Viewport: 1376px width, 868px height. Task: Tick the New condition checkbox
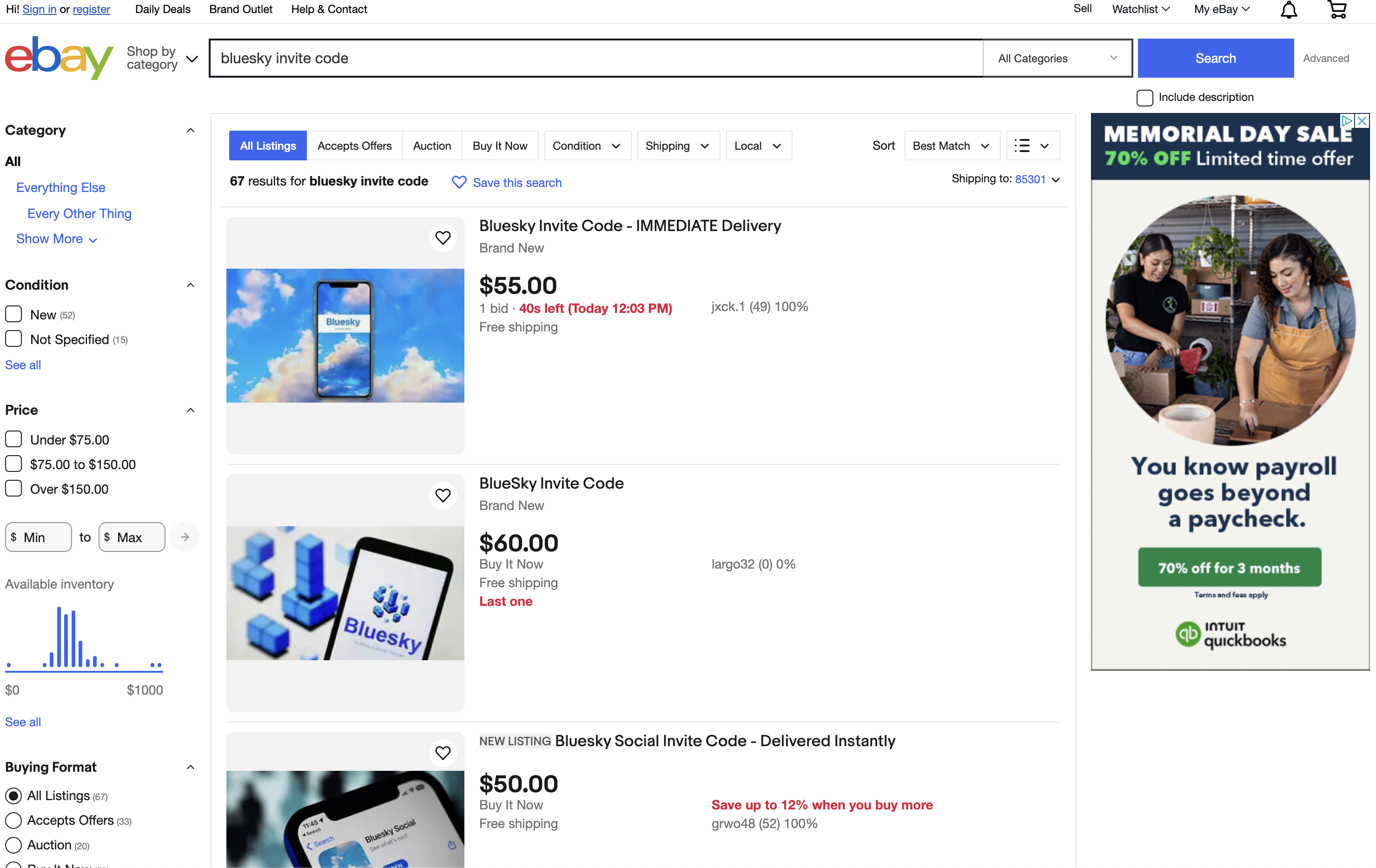(14, 314)
